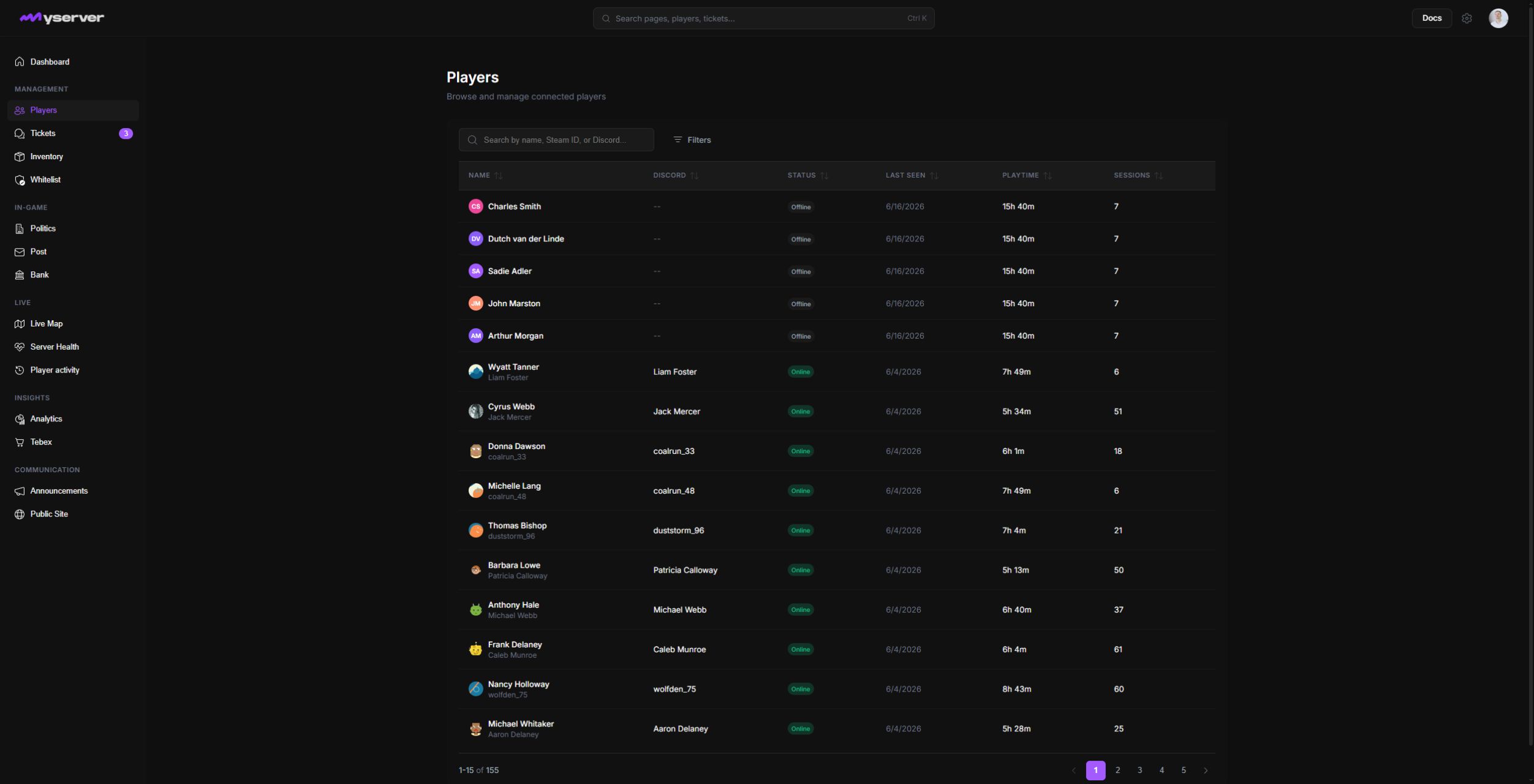Click the Whitelist shield icon
This screenshot has width=1534, height=784.
(20, 180)
